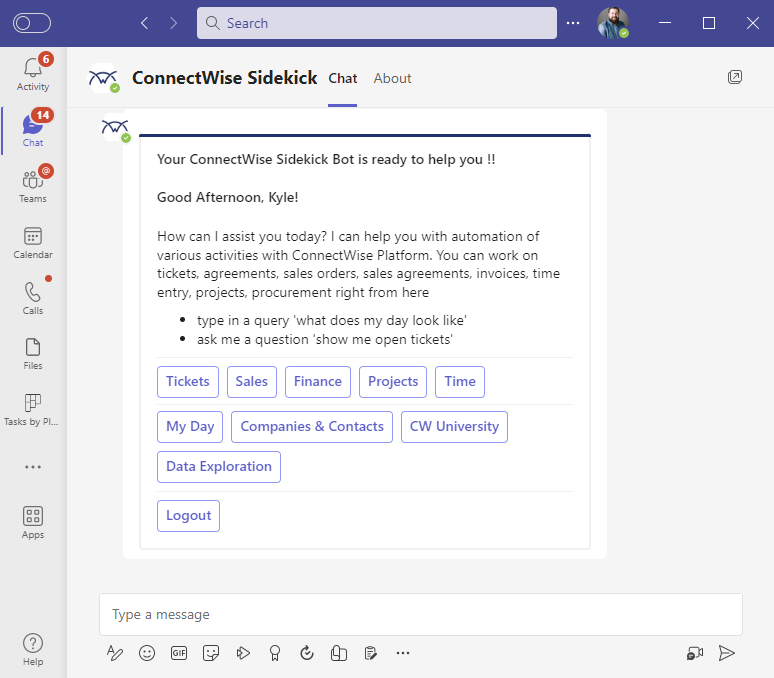
Task: Click the Record video clip icon
Action: [x=695, y=653]
